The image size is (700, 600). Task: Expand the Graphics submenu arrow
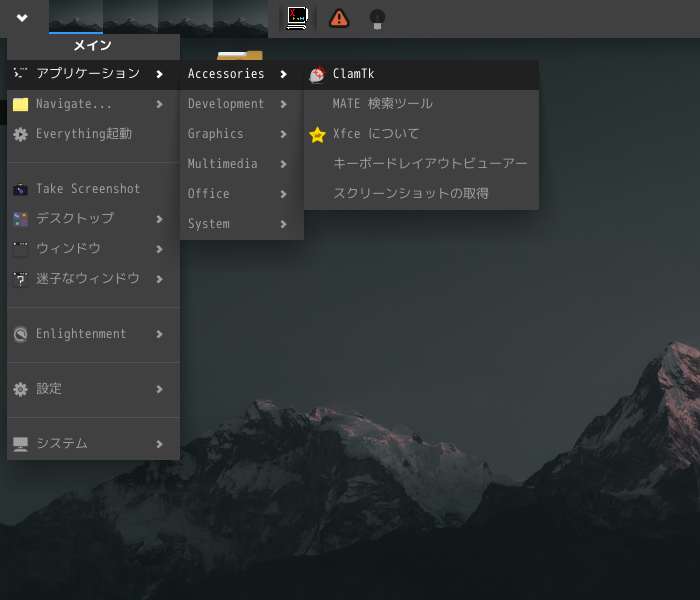pyautogui.click(x=283, y=134)
